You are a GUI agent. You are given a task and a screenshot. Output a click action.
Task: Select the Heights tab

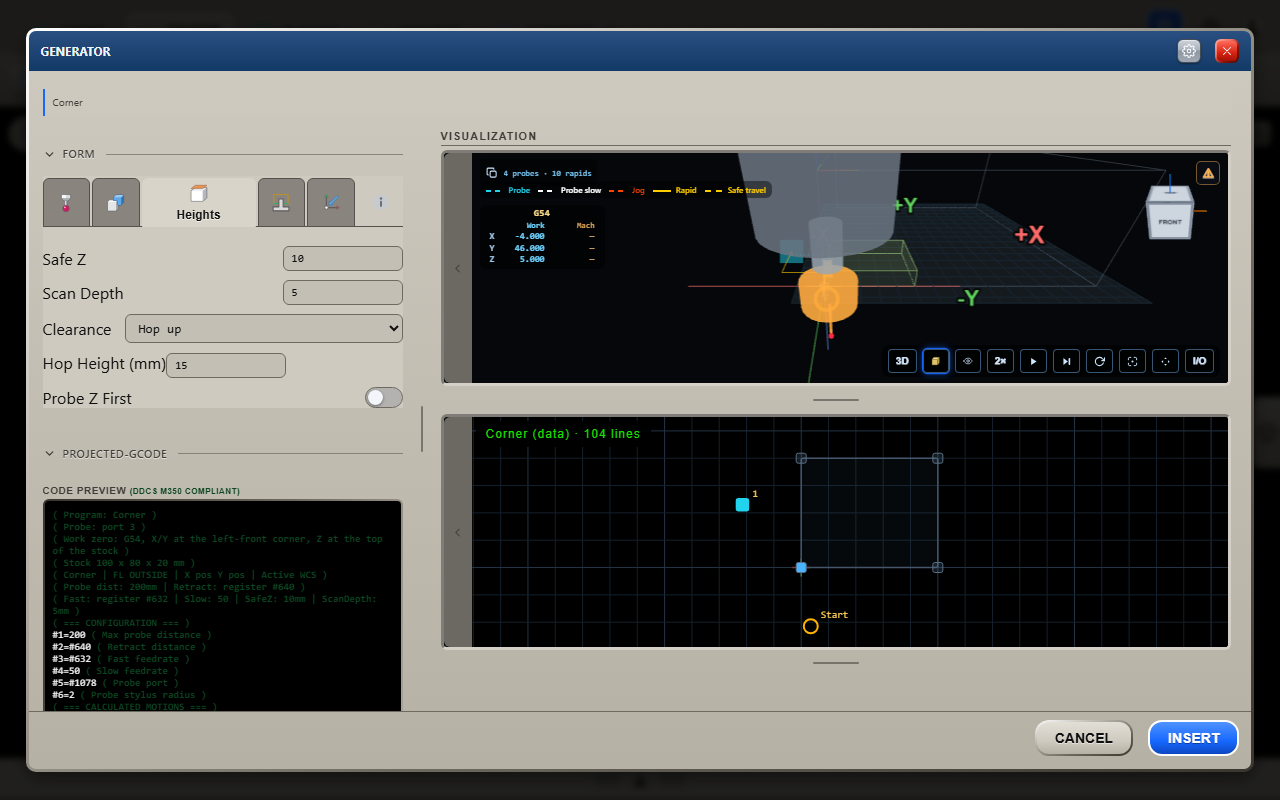pos(199,202)
